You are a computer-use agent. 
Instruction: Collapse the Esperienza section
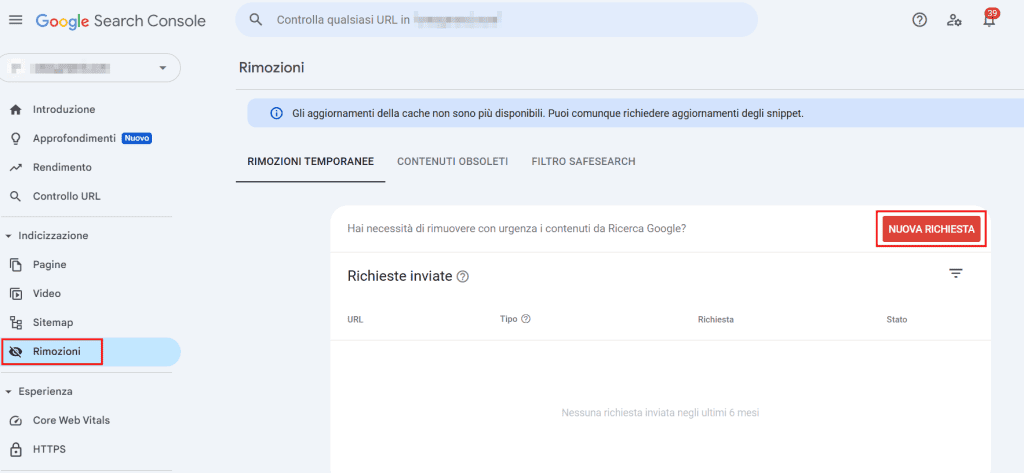coord(9,392)
